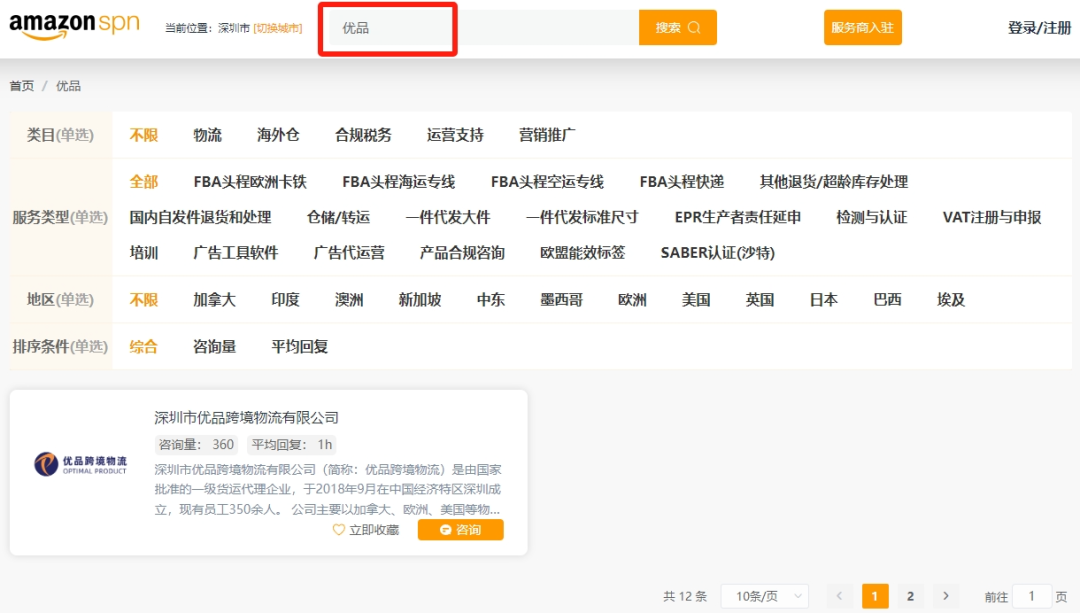This screenshot has width=1080, height=613.
Task: Sort results by 平均回复
Action: click(300, 347)
